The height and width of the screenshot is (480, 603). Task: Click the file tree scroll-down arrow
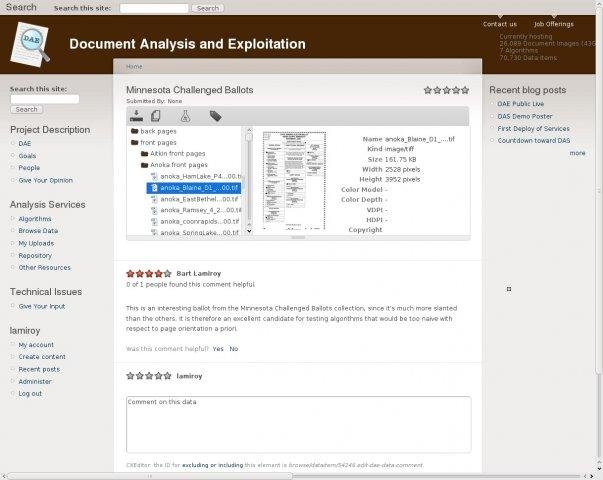point(249,231)
